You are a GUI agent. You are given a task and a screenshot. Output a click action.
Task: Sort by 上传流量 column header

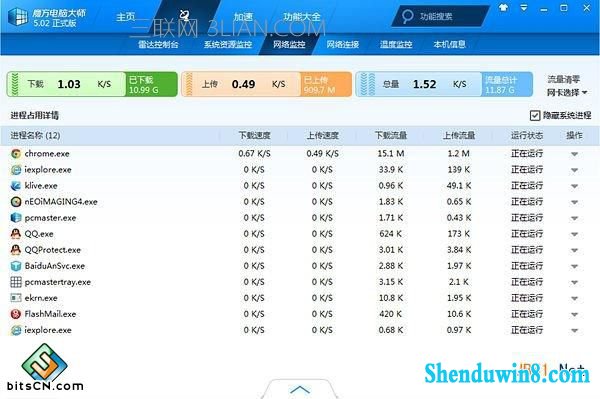(x=459, y=135)
